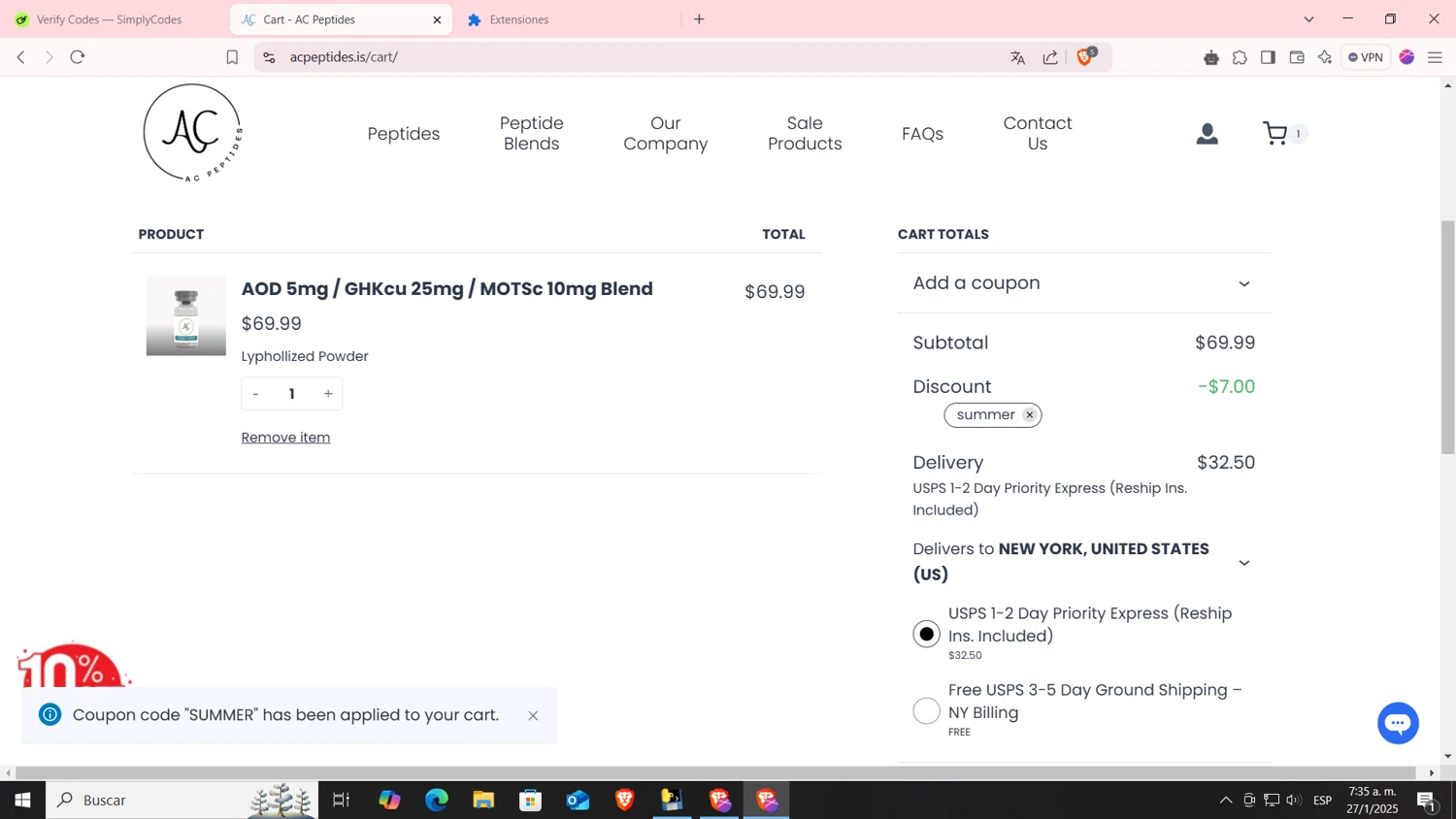Dismiss the coupon applied notification
This screenshot has width=1456, height=819.
point(533,716)
